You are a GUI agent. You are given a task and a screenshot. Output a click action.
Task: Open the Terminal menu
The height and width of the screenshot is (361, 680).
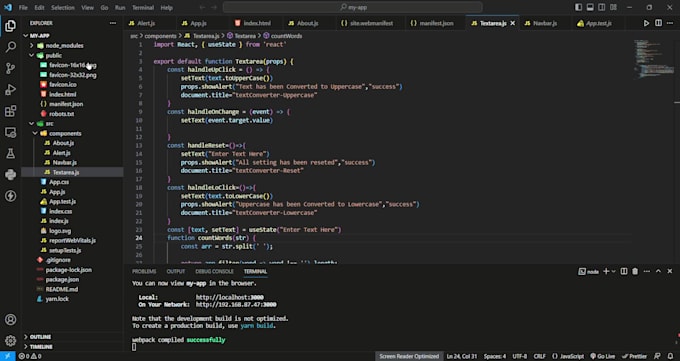[143, 7]
